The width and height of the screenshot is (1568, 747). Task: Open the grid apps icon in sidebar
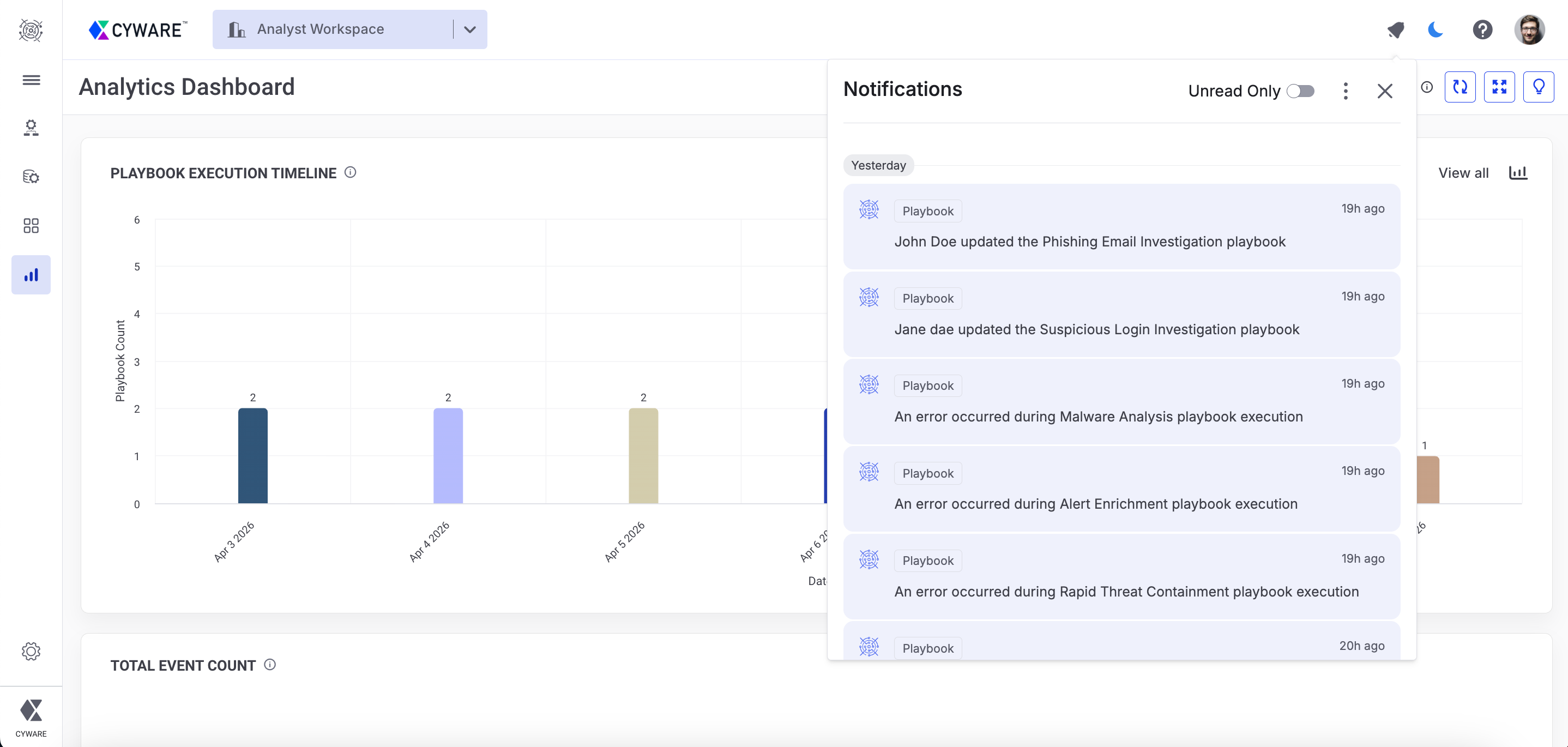click(x=31, y=226)
